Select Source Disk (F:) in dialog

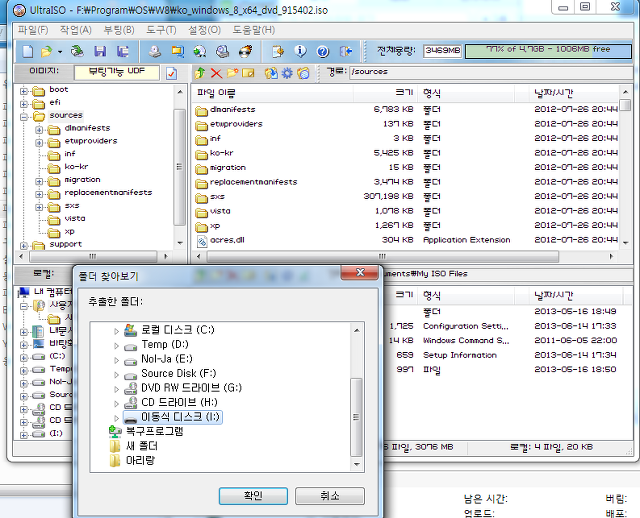(178, 373)
